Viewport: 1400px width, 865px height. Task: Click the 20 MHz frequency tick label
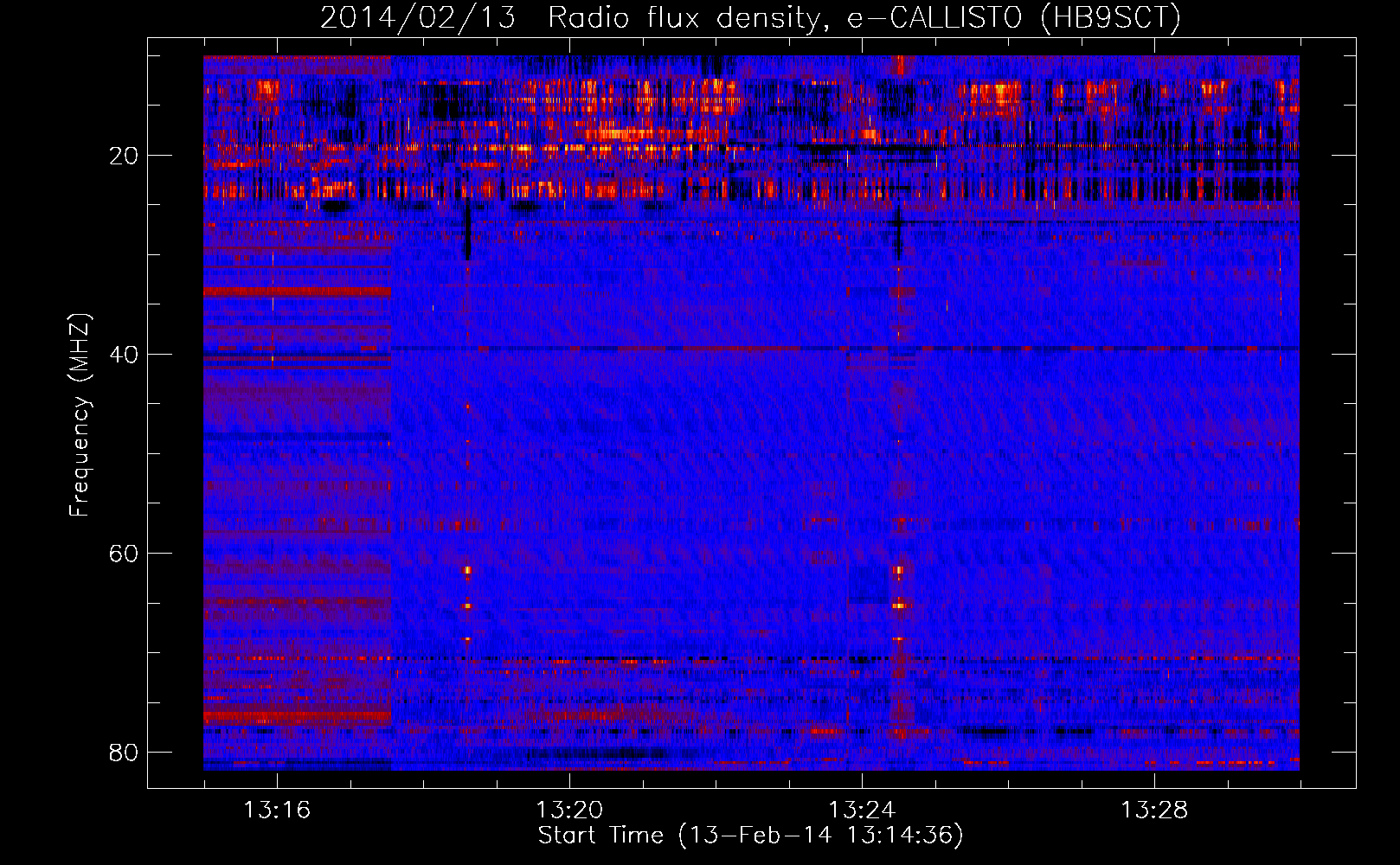[124, 156]
